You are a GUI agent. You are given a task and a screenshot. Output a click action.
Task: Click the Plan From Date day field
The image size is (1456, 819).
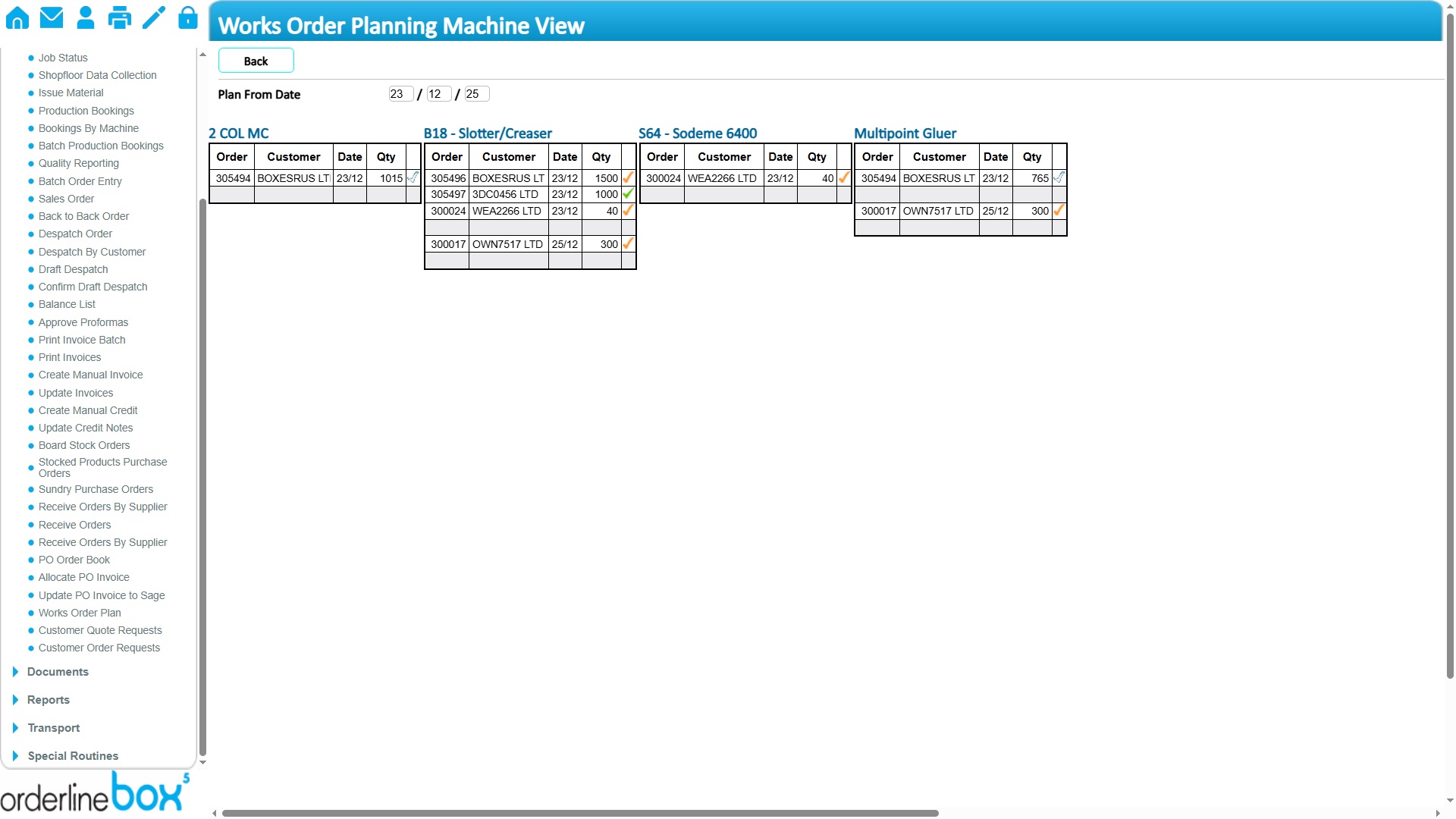coord(400,94)
